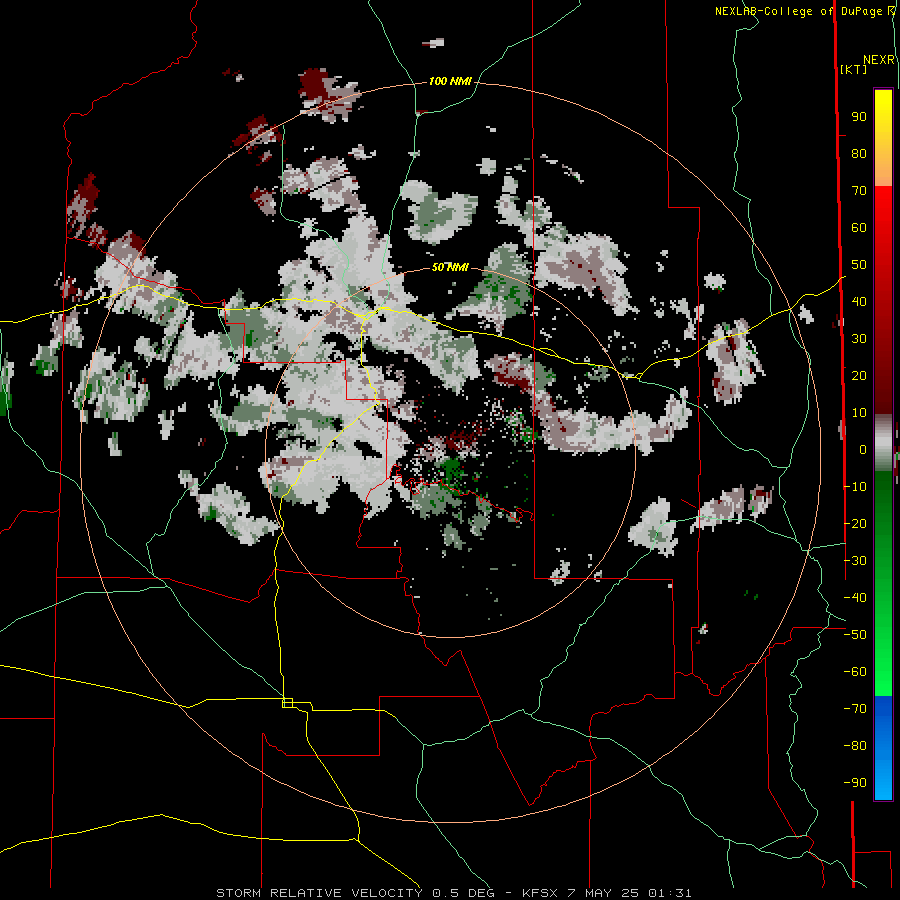Click the -40 scale value
The height and width of the screenshot is (900, 900).
tap(855, 598)
